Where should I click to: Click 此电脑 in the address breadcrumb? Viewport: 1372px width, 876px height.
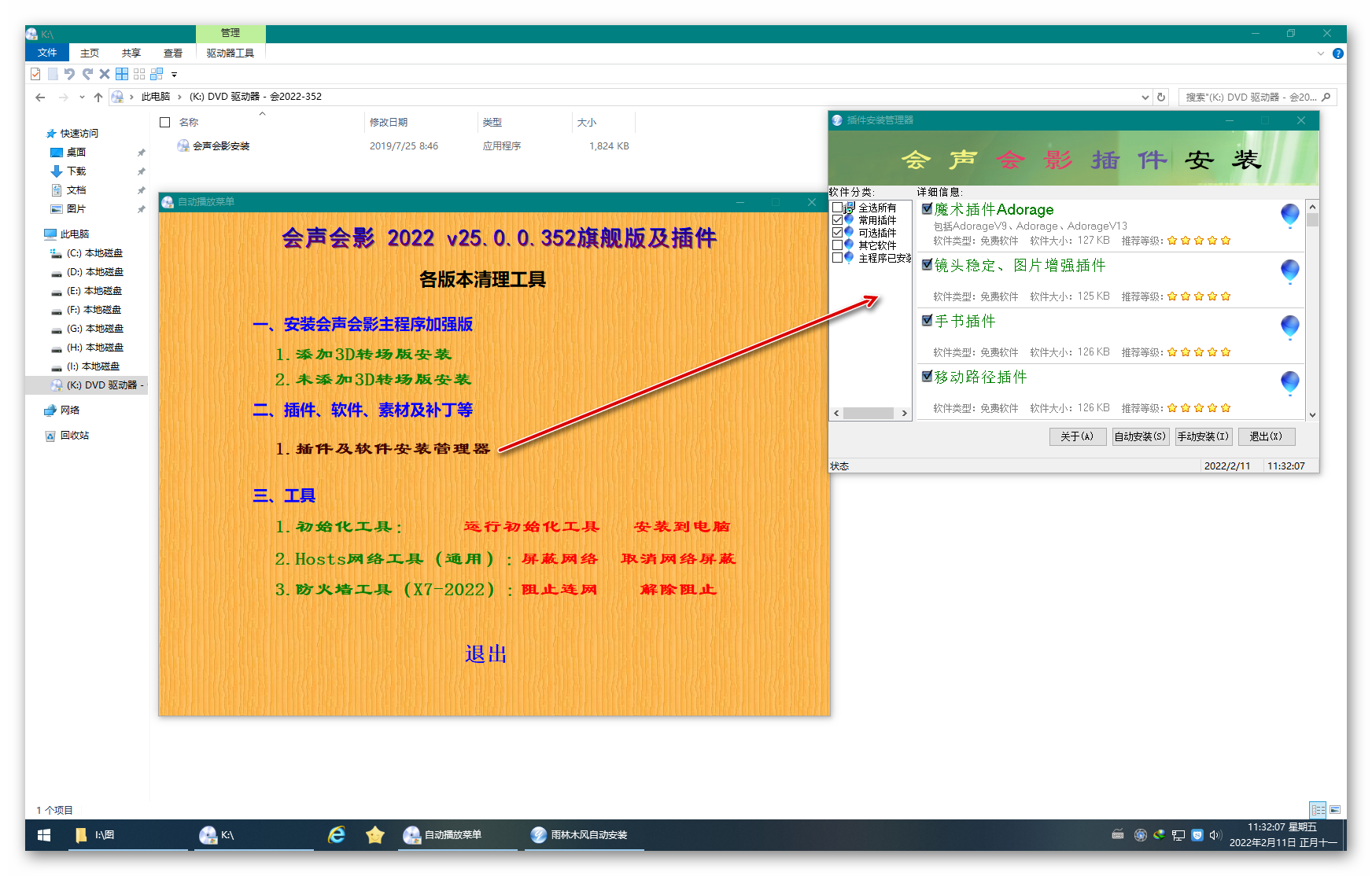tap(156, 97)
